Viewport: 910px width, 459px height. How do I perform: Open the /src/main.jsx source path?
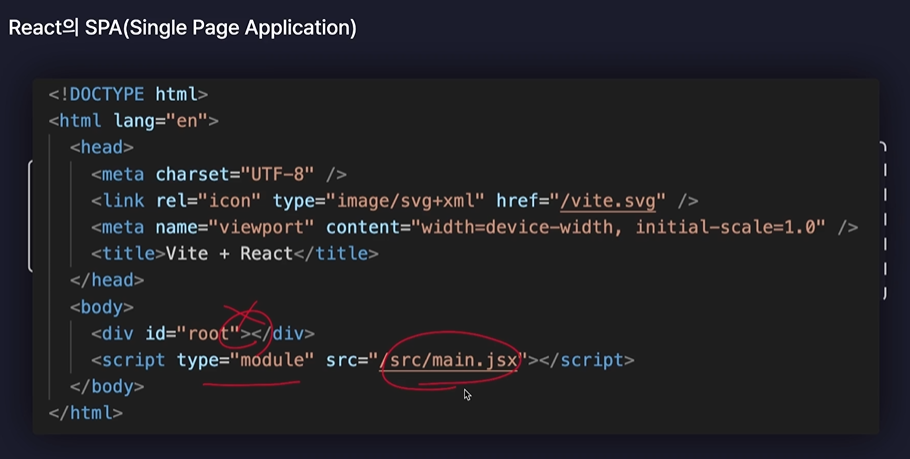point(448,360)
